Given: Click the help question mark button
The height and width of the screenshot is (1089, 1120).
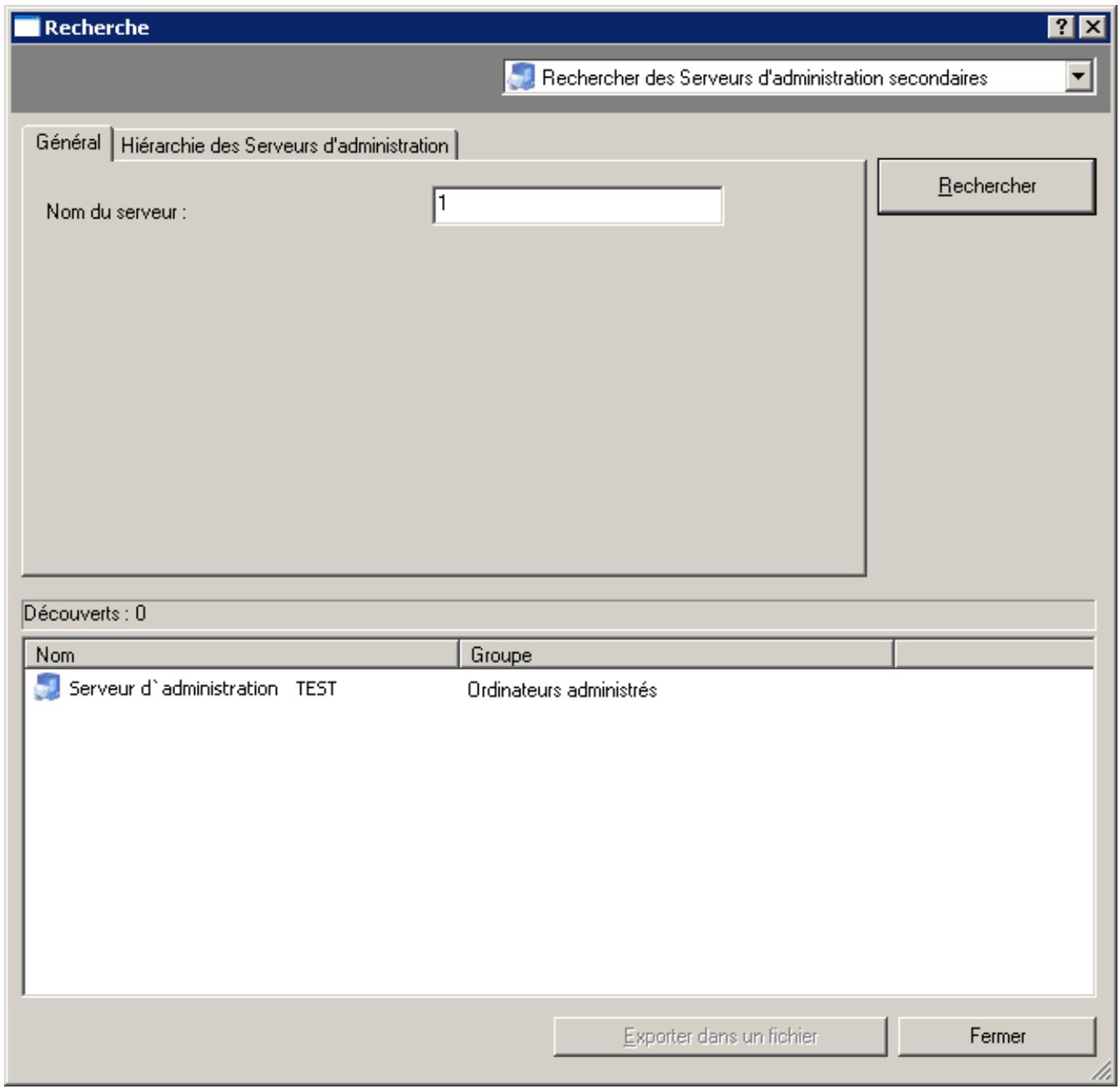Looking at the screenshot, I should 1061,28.
